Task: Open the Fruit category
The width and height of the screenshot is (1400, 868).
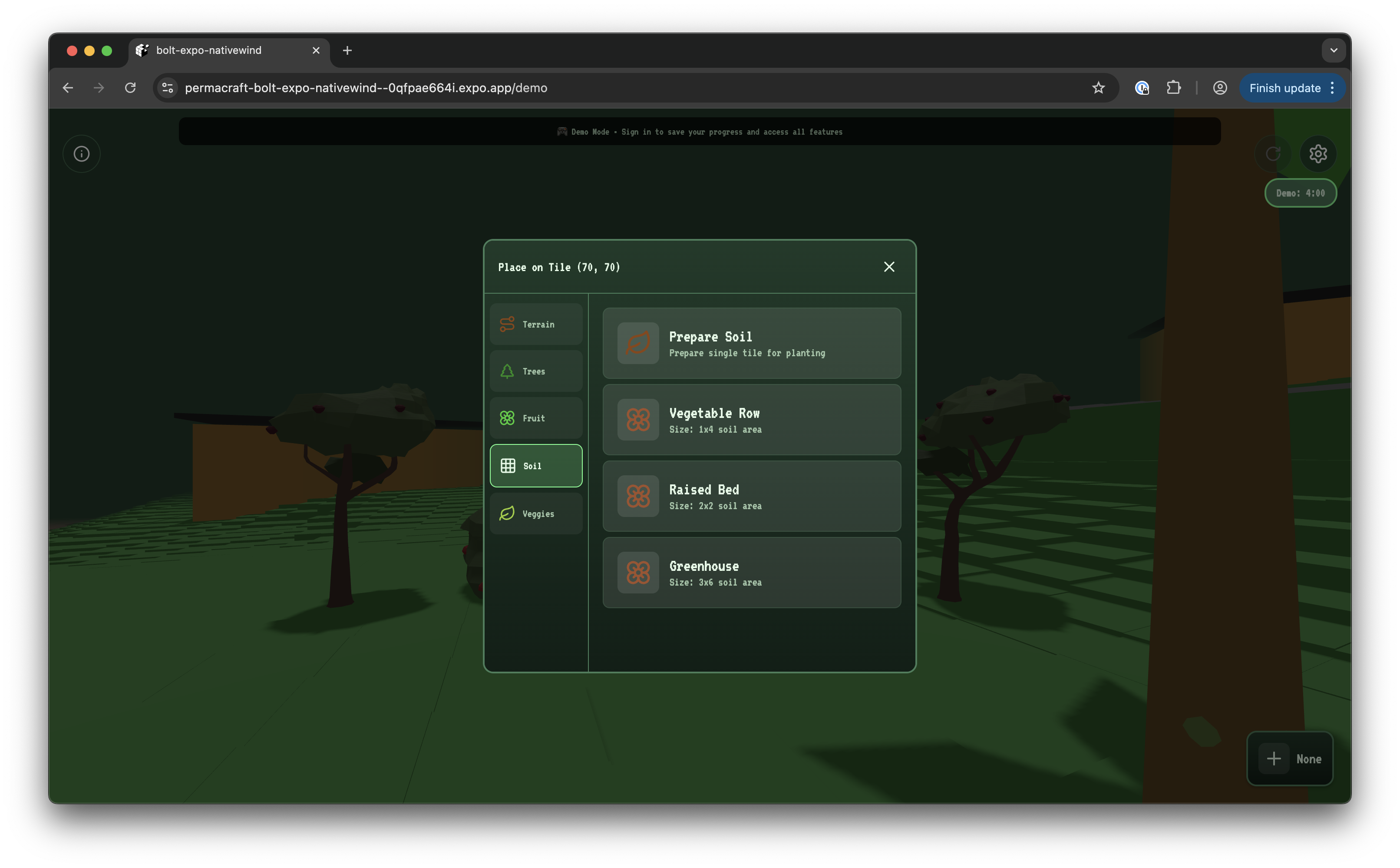Action: [x=536, y=418]
